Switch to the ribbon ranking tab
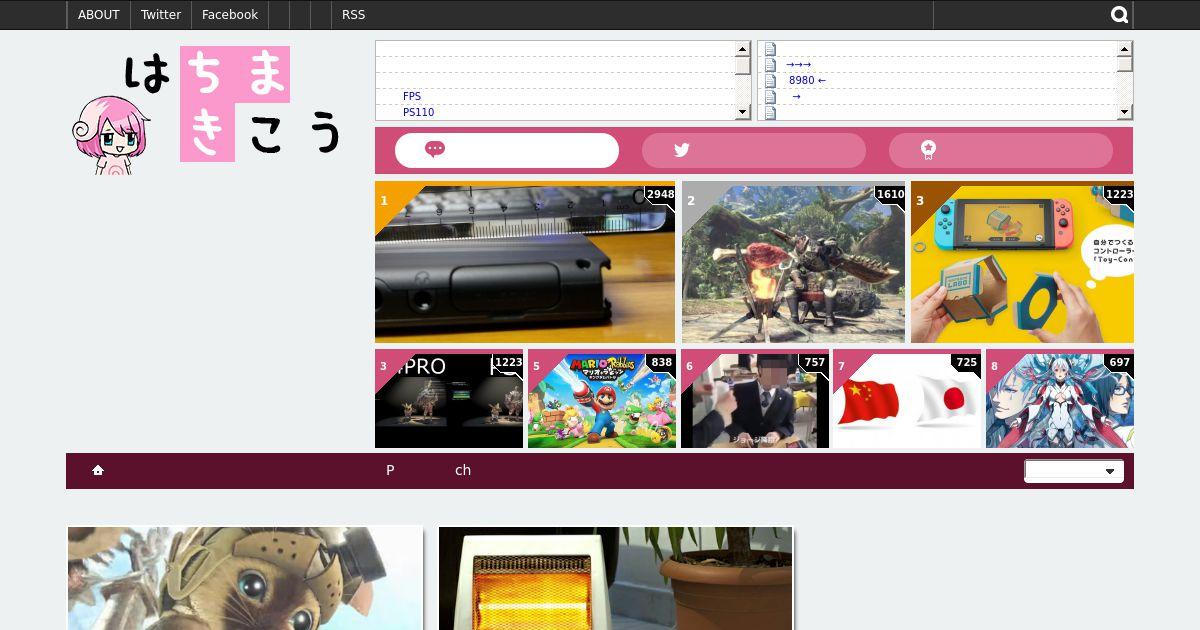Viewport: 1200px width, 630px height. [1001, 150]
